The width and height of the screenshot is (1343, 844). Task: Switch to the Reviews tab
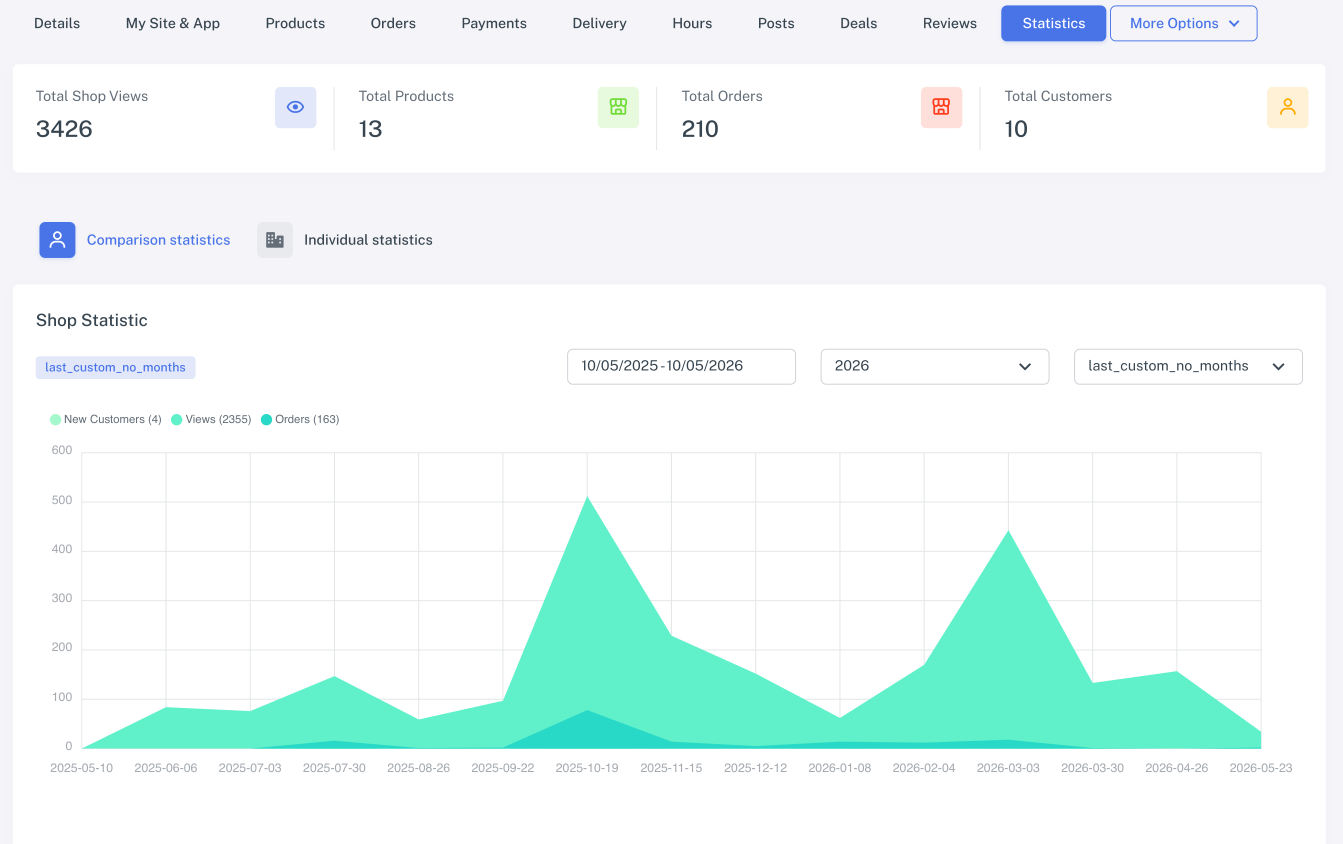tap(950, 23)
